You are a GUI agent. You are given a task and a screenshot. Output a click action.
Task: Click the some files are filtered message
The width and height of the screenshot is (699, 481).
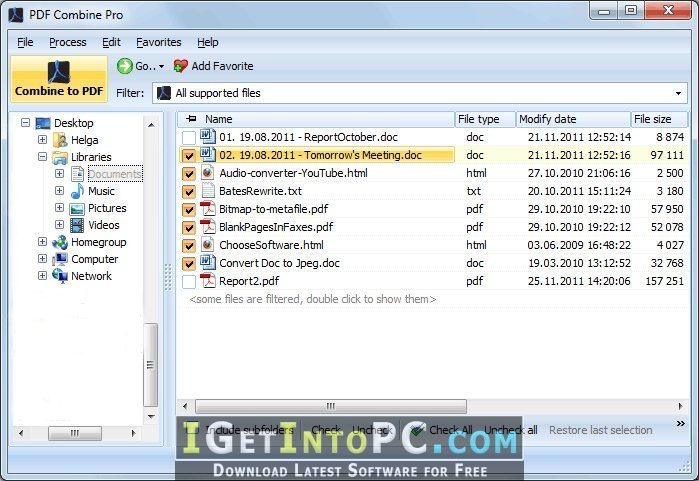(313, 299)
